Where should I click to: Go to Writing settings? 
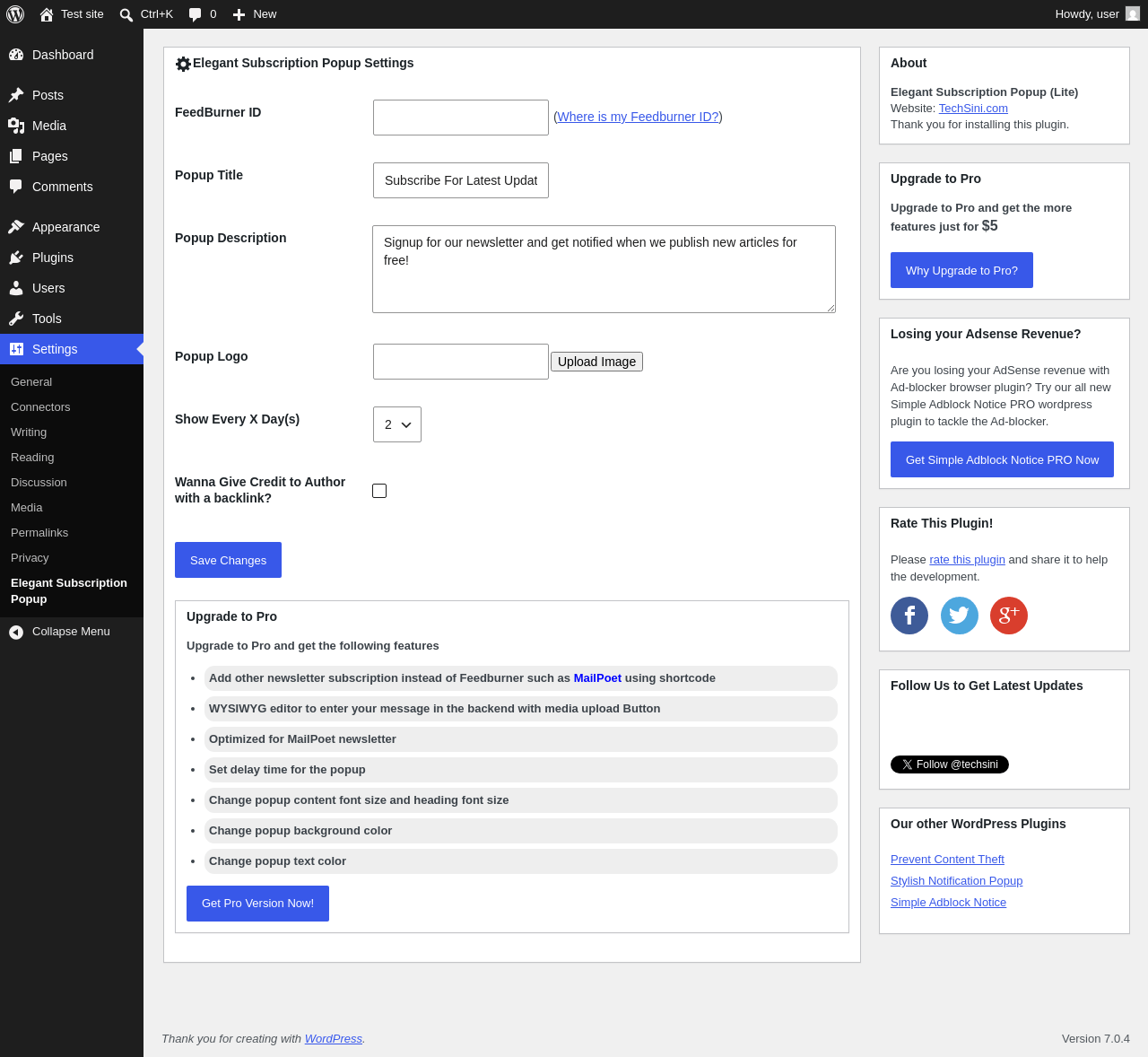(29, 432)
